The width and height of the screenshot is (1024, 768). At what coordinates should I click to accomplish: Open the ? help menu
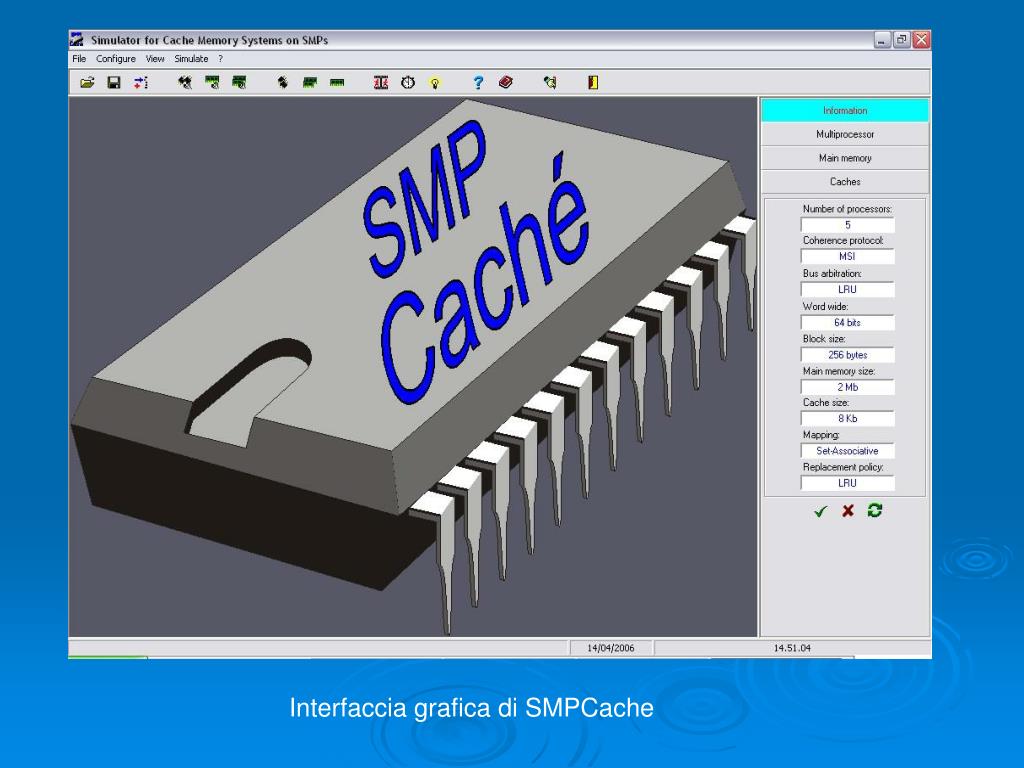[x=221, y=59]
